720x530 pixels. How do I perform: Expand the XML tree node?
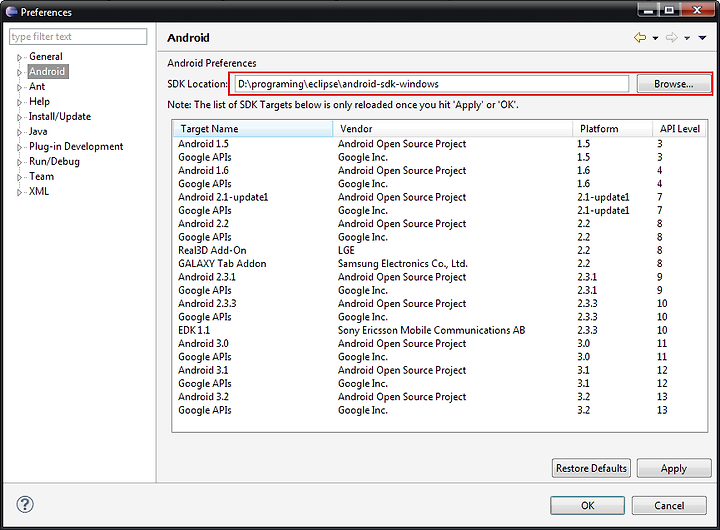click(x=19, y=192)
